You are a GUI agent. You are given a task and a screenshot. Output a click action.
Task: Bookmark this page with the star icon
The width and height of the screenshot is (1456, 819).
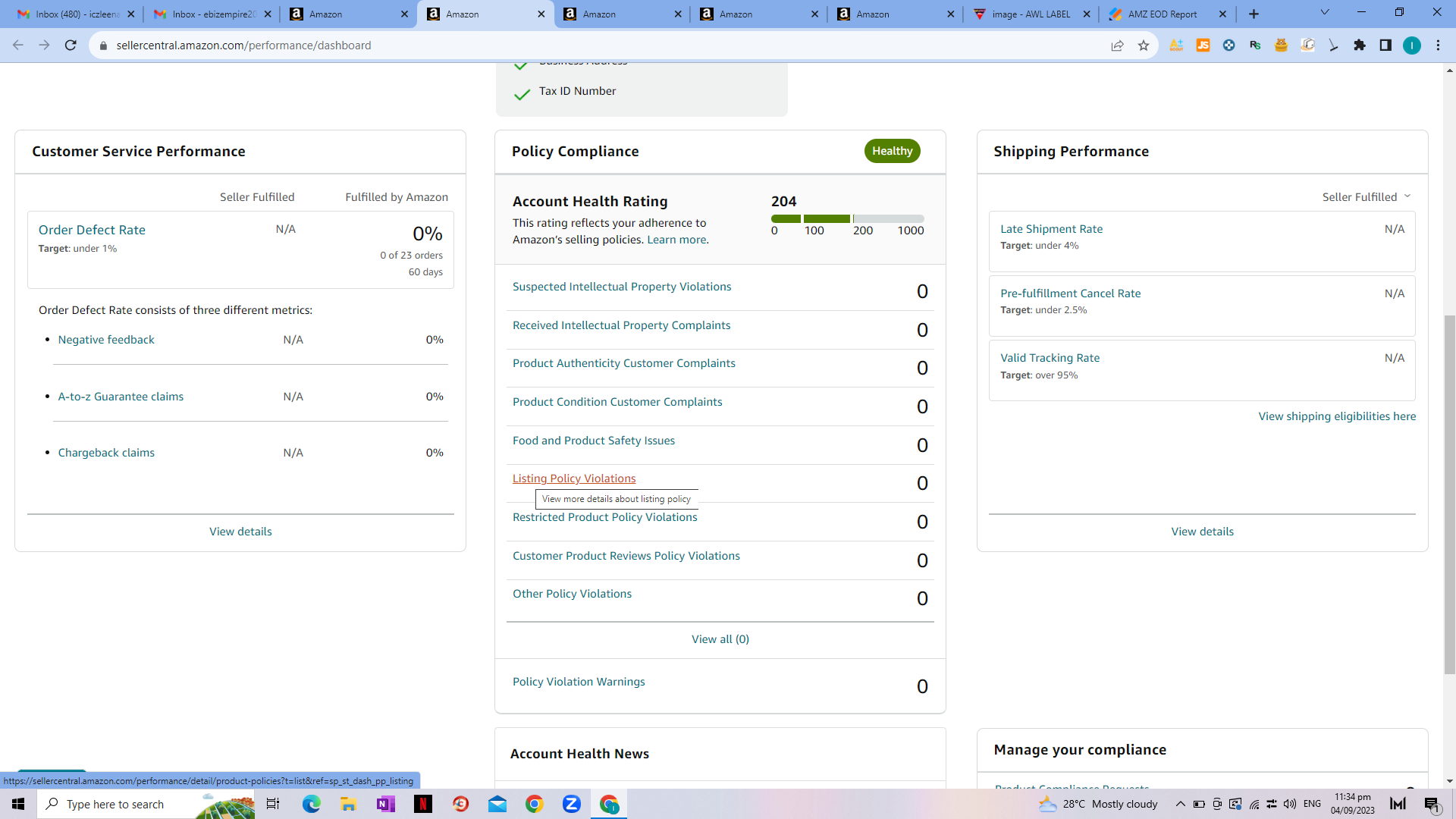[x=1144, y=45]
